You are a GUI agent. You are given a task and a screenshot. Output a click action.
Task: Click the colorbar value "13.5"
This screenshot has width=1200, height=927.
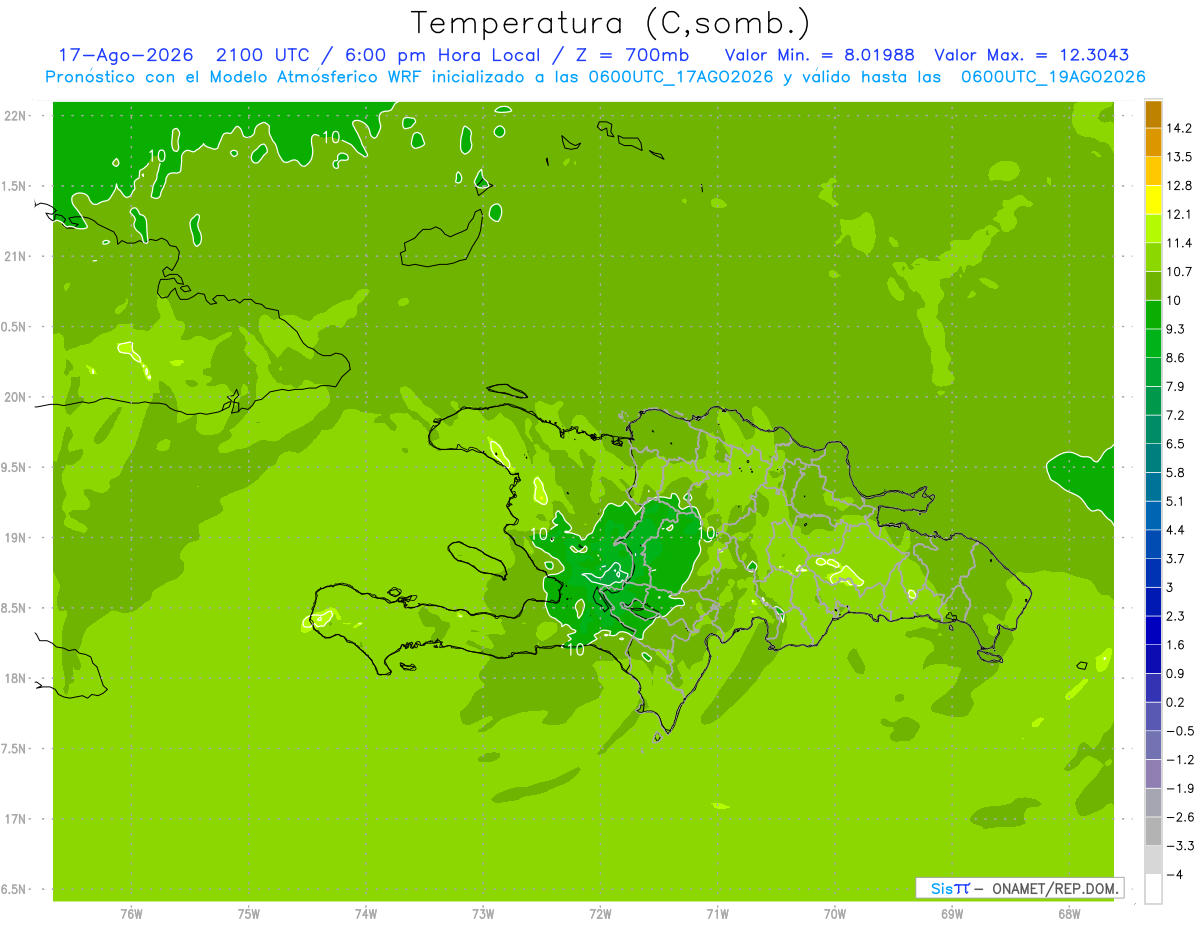pos(1180,157)
